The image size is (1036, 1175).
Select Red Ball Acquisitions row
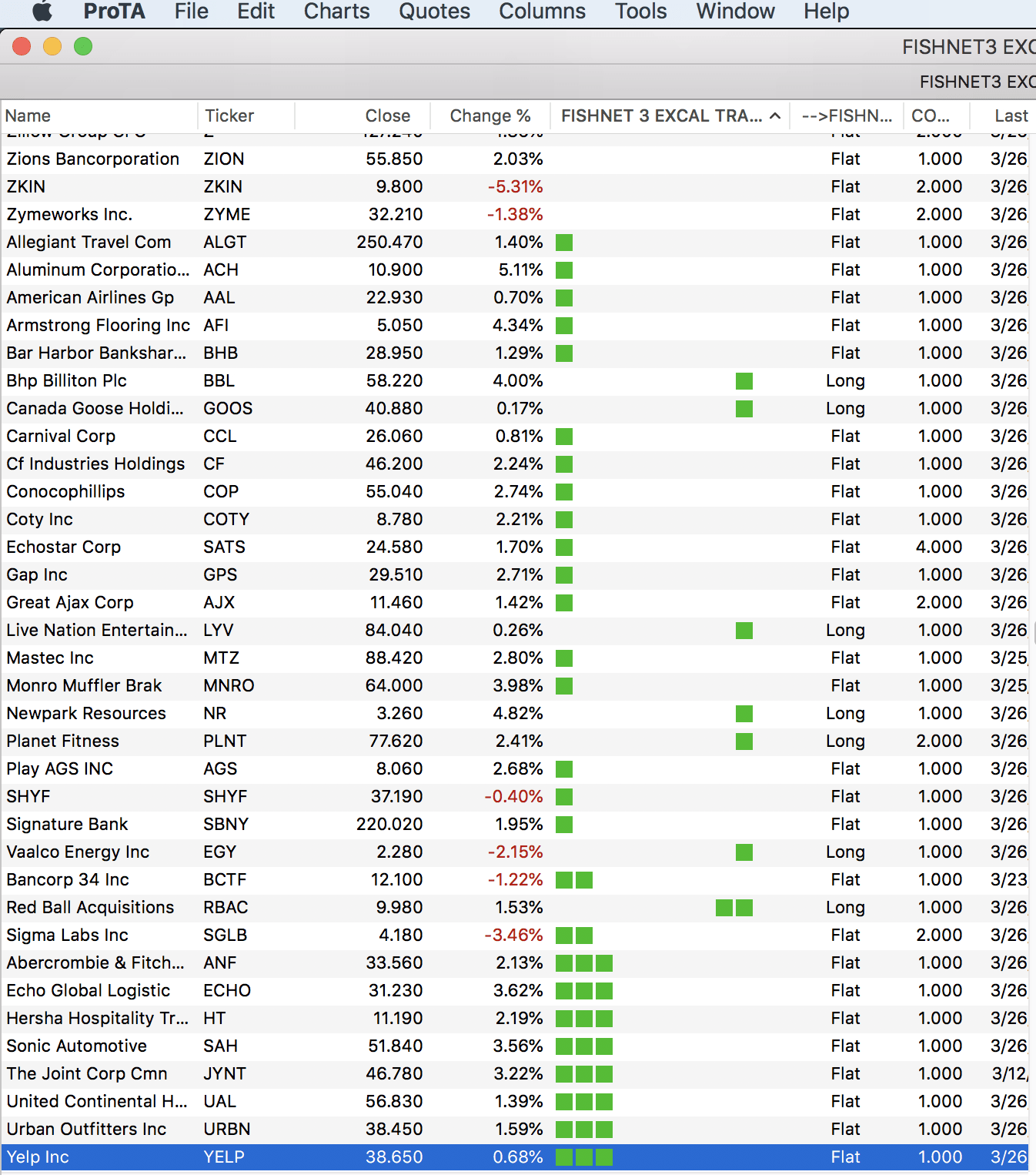515,908
